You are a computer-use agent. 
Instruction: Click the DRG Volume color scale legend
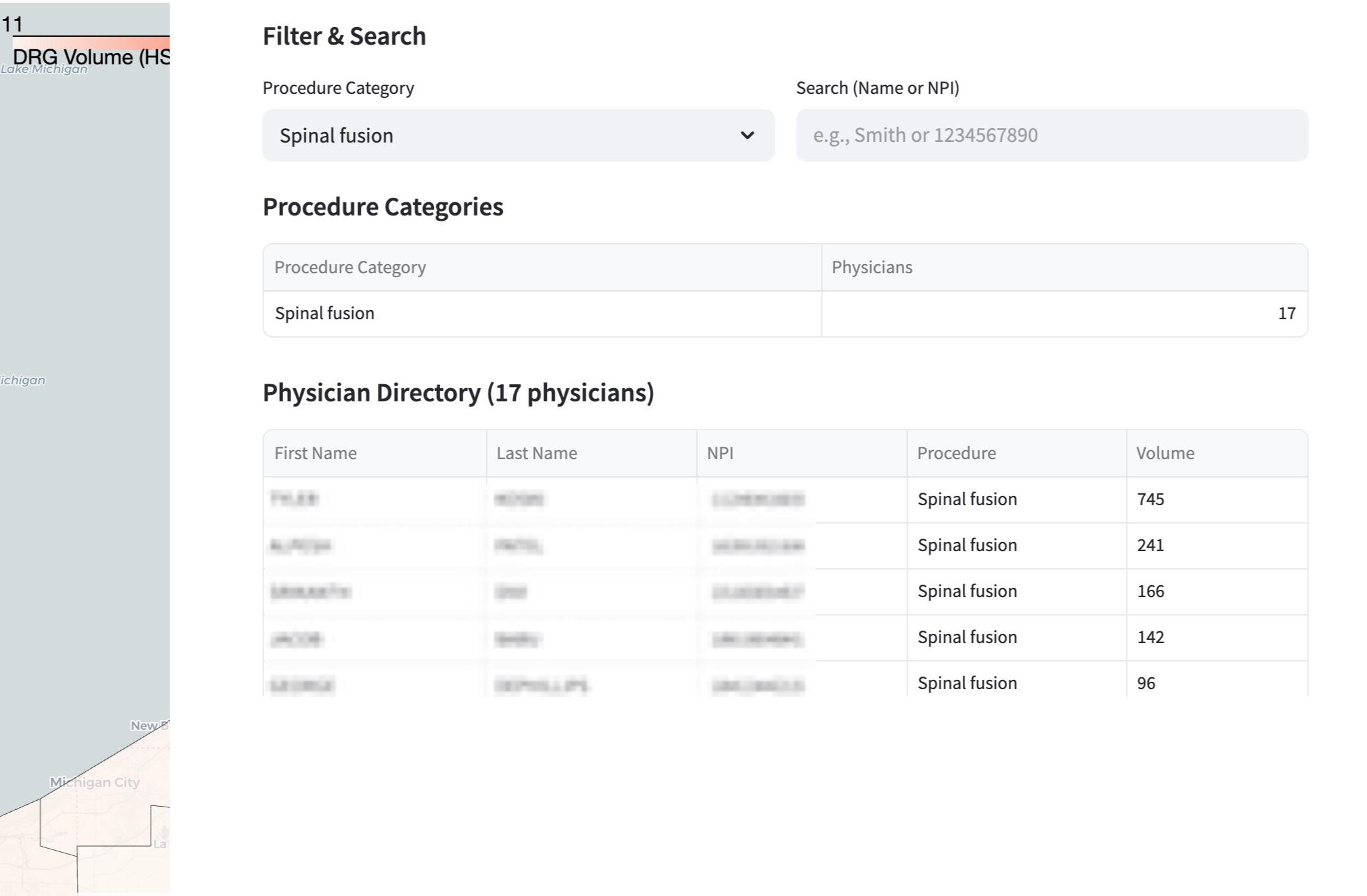[91, 43]
